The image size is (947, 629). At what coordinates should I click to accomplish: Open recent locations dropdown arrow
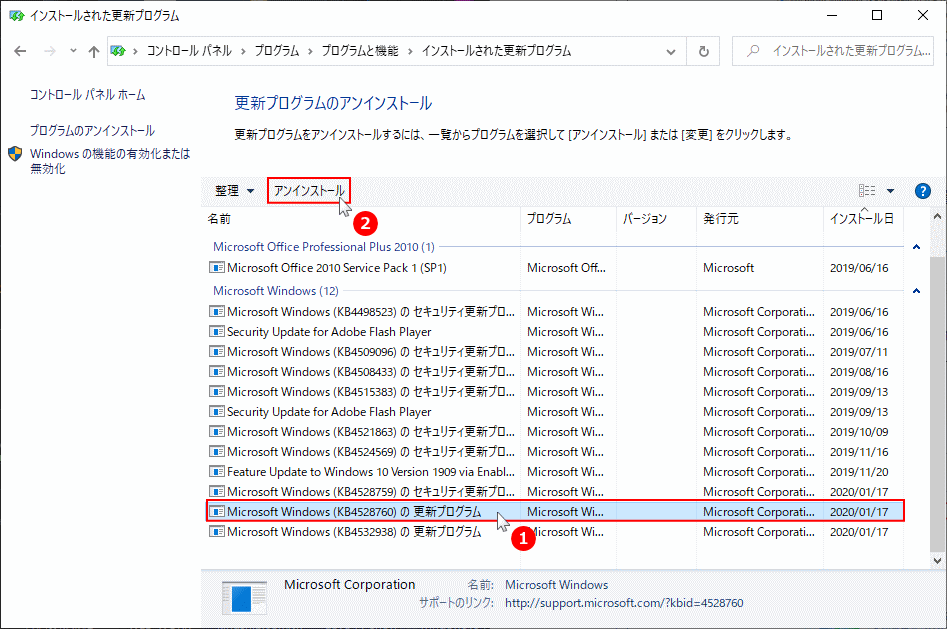[73, 51]
